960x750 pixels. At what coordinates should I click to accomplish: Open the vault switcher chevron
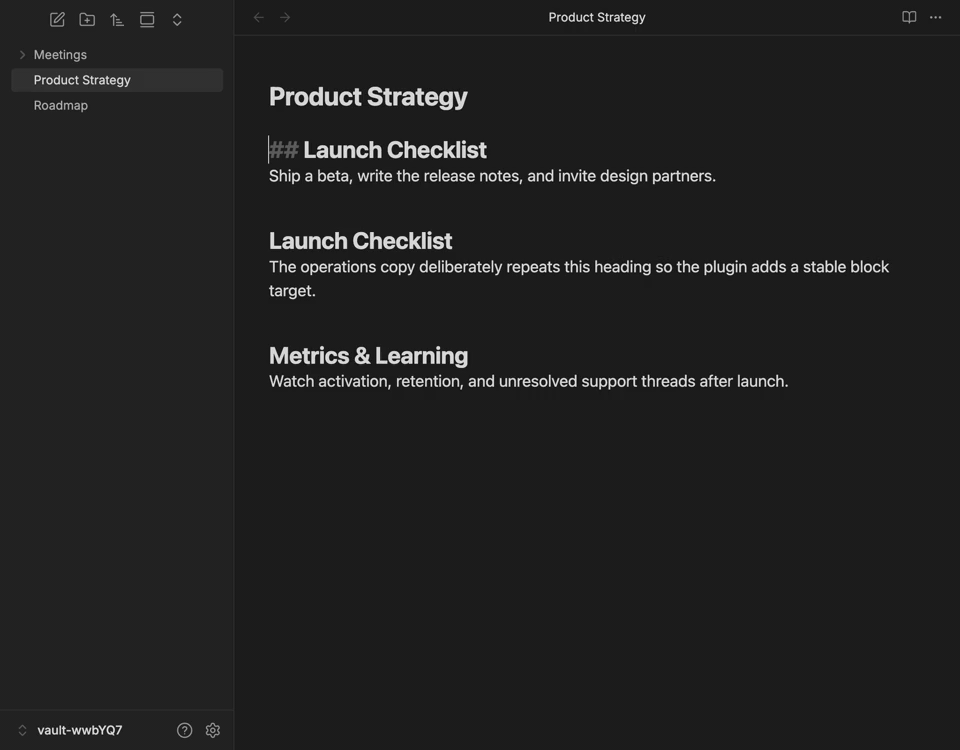coord(22,730)
